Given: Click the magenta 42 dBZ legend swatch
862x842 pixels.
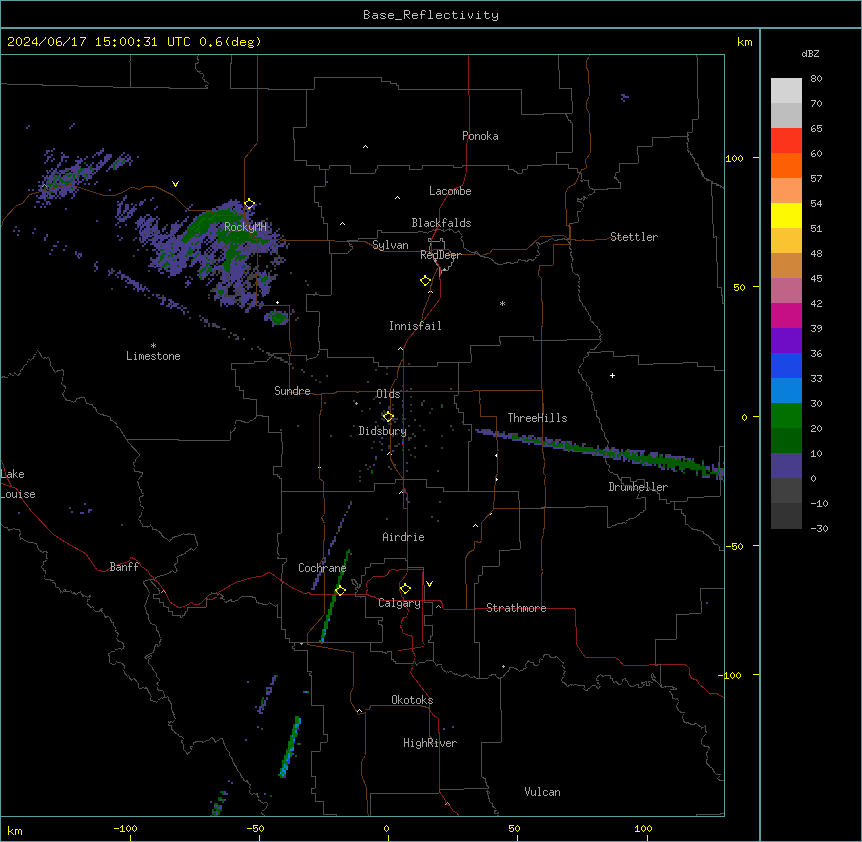Looking at the screenshot, I should (786, 315).
